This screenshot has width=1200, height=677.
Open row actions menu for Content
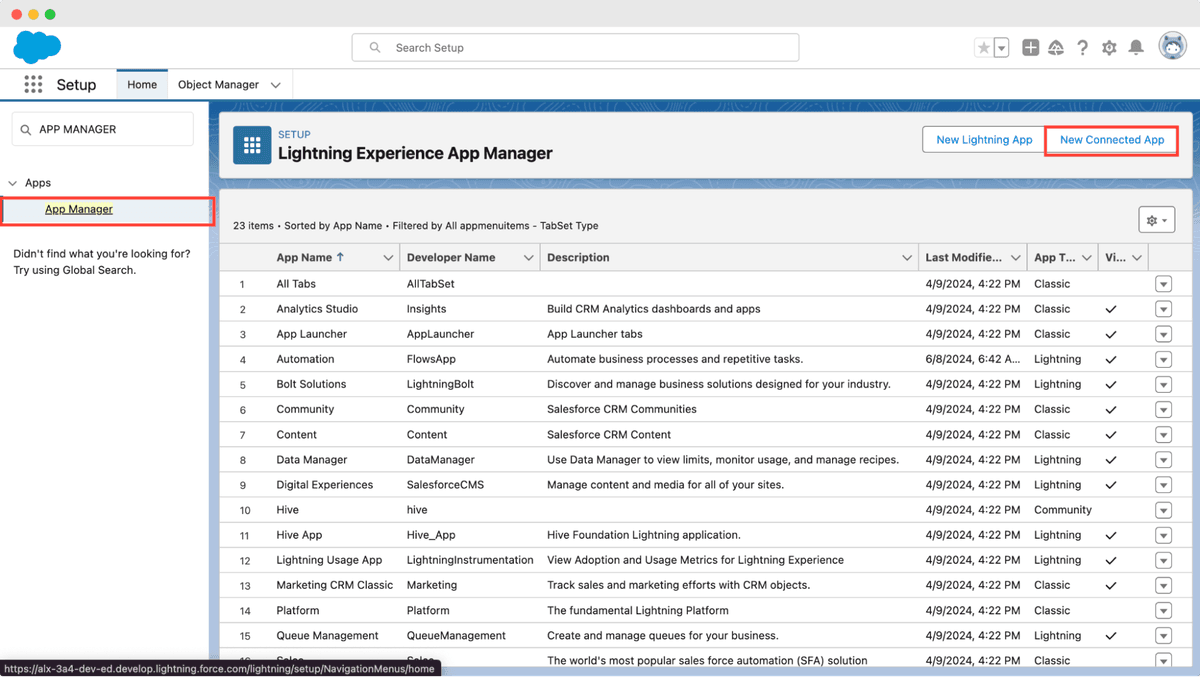1163,435
